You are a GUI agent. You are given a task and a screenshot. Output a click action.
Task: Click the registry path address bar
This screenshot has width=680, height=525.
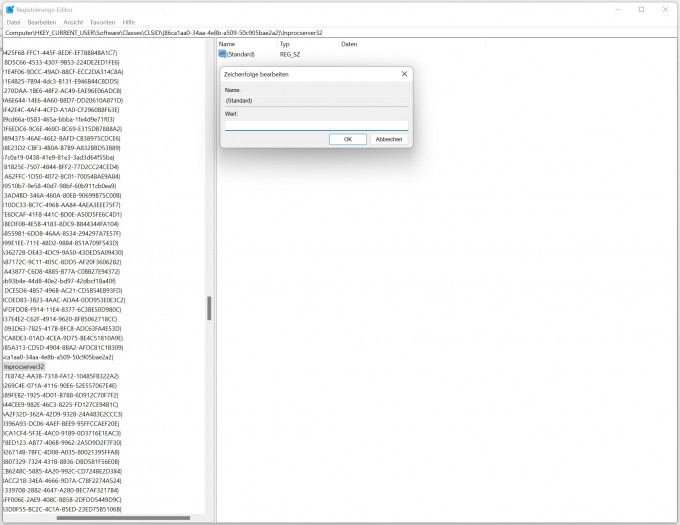340,33
